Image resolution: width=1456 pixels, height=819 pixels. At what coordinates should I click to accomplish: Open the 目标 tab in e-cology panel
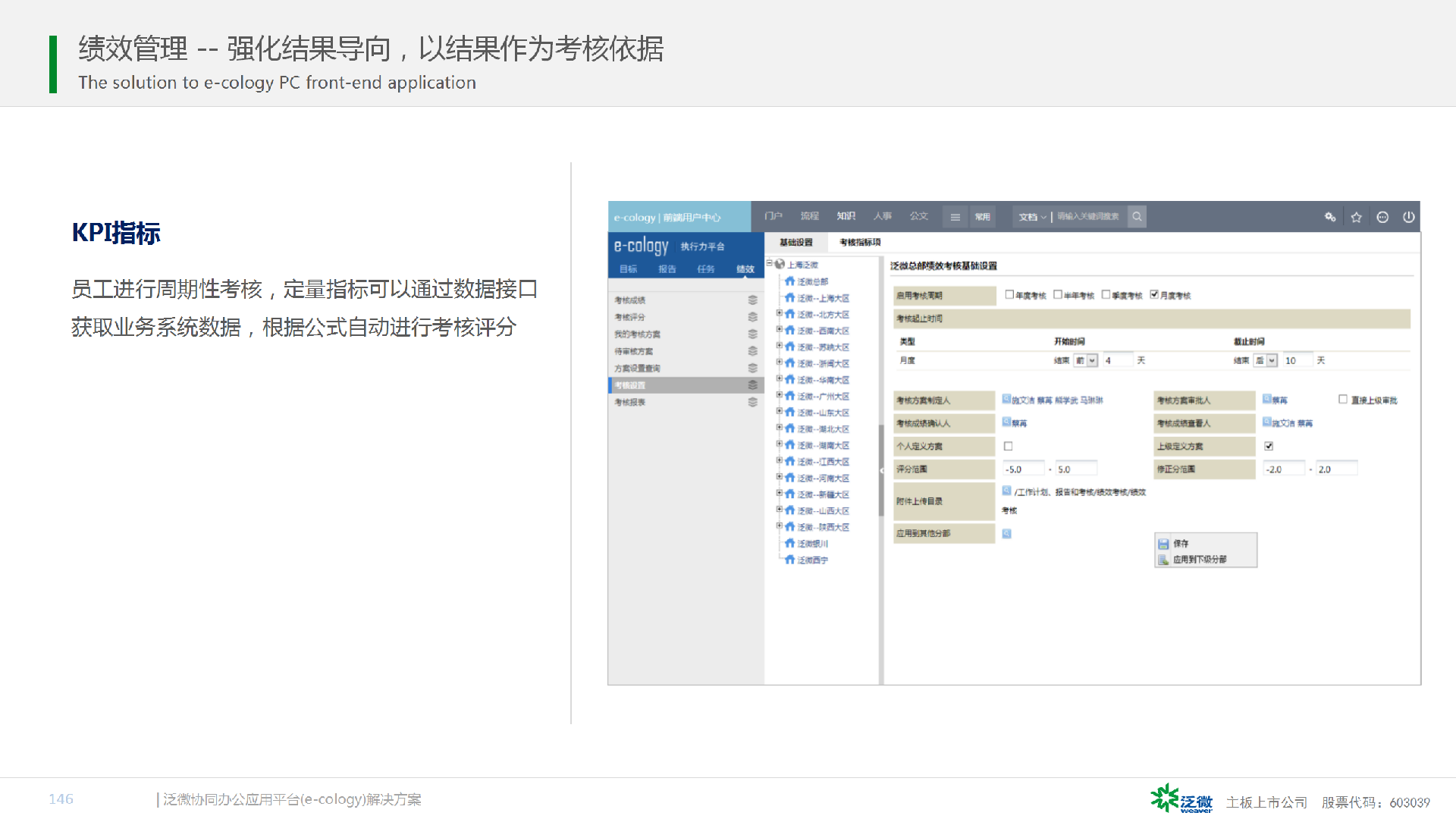point(629,269)
